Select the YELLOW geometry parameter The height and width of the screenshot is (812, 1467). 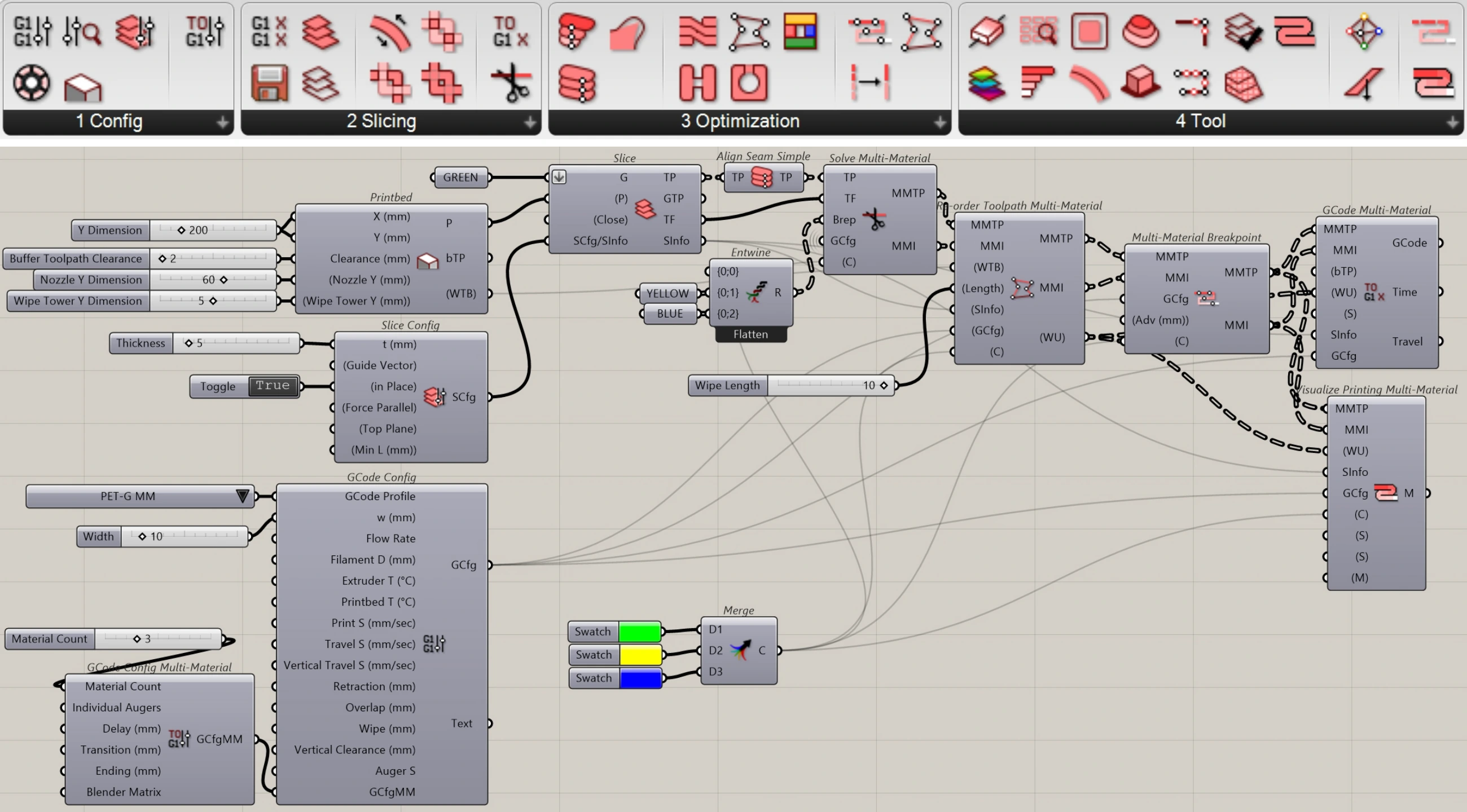[x=667, y=293]
